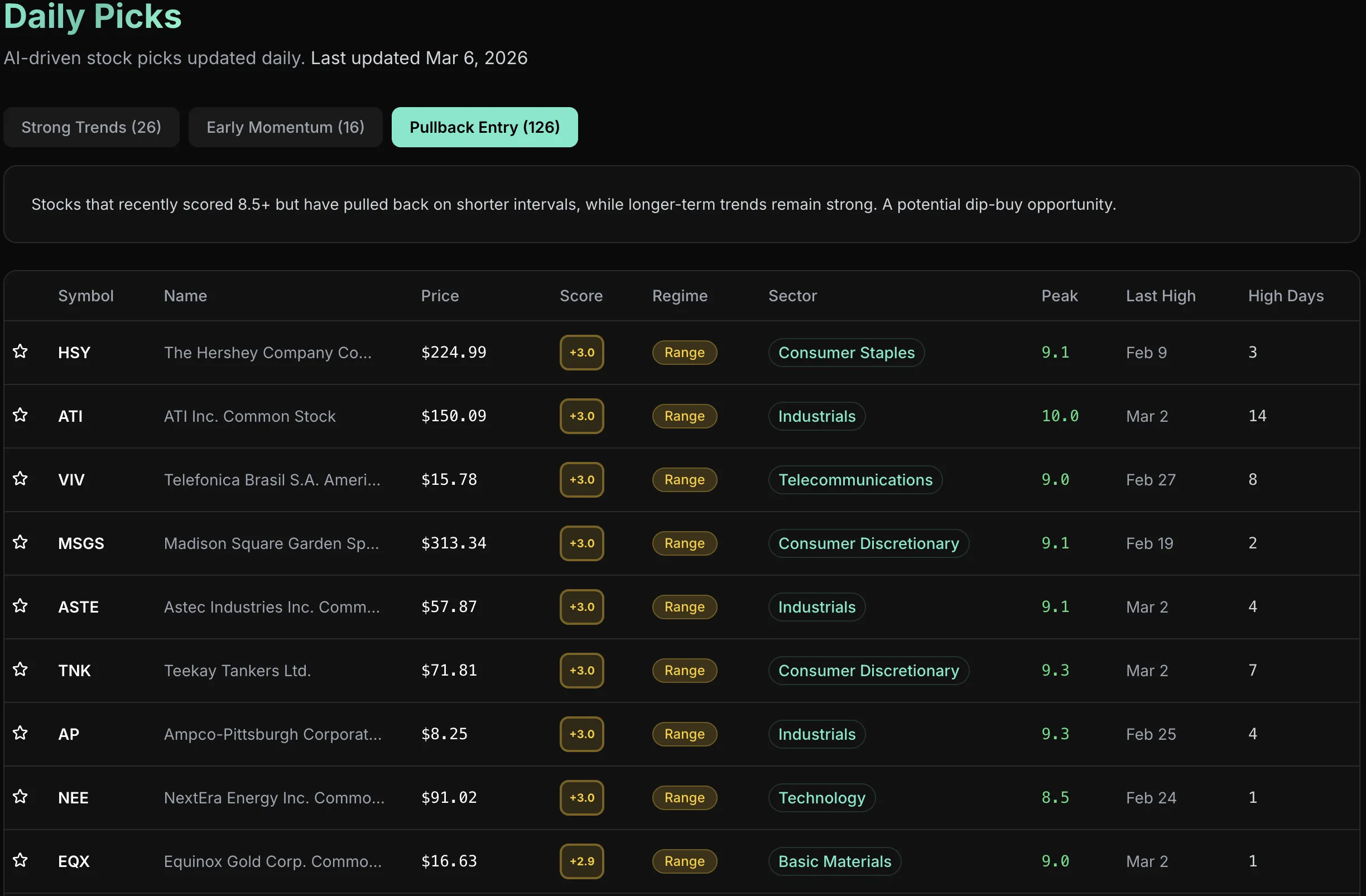1366x896 pixels.
Task: Click the $313.34 price cell
Action: (454, 543)
